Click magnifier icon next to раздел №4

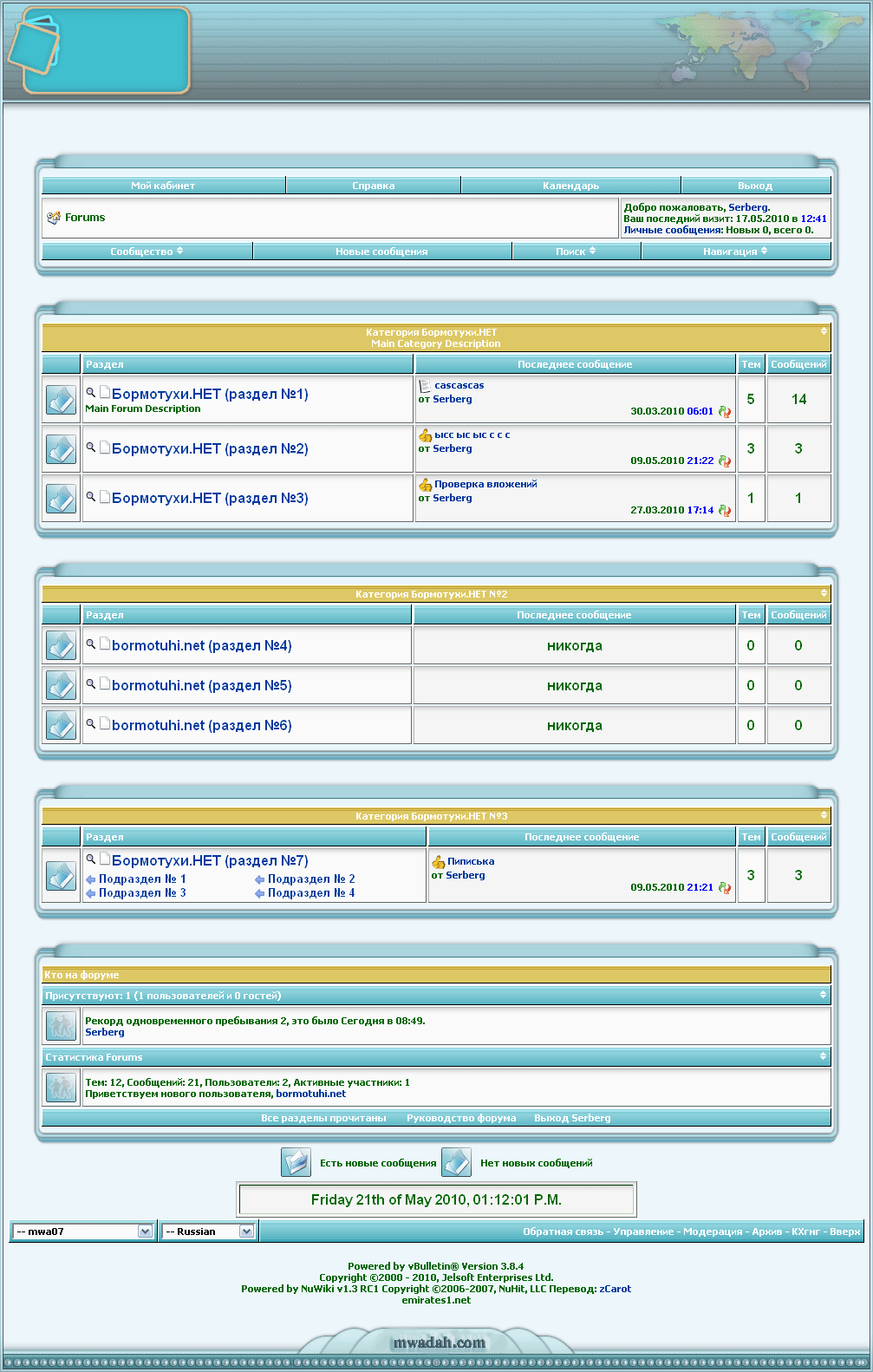point(90,644)
